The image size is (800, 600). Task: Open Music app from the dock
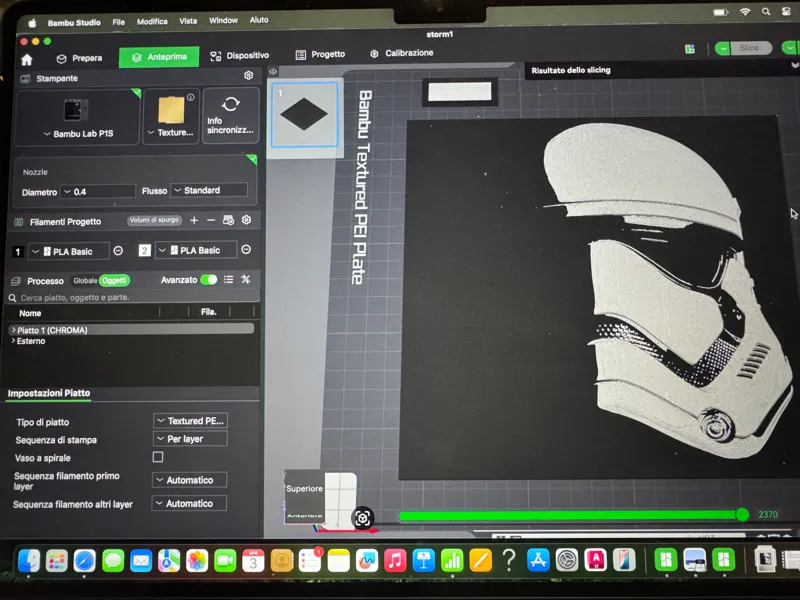pos(395,560)
